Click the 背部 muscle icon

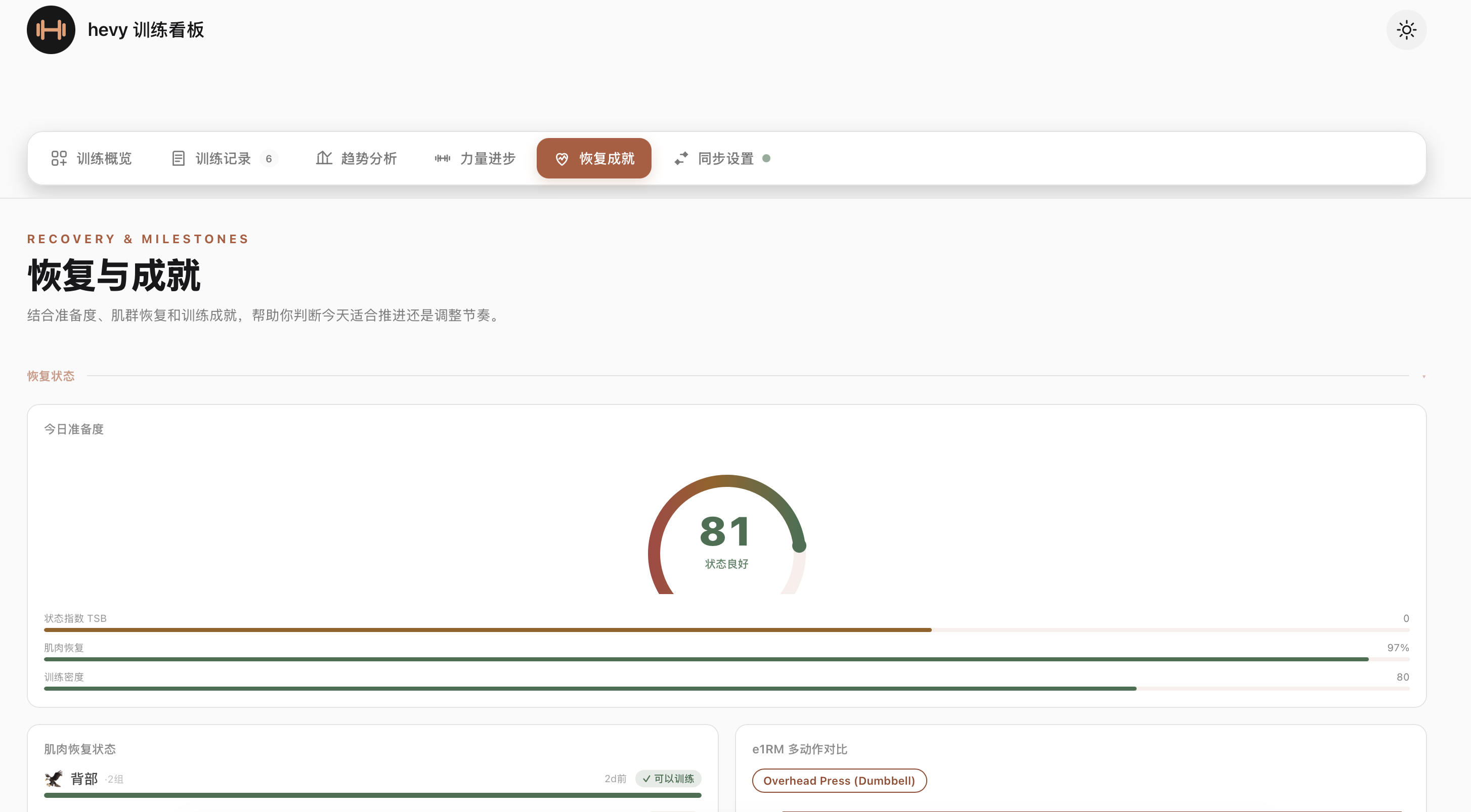coord(54,779)
